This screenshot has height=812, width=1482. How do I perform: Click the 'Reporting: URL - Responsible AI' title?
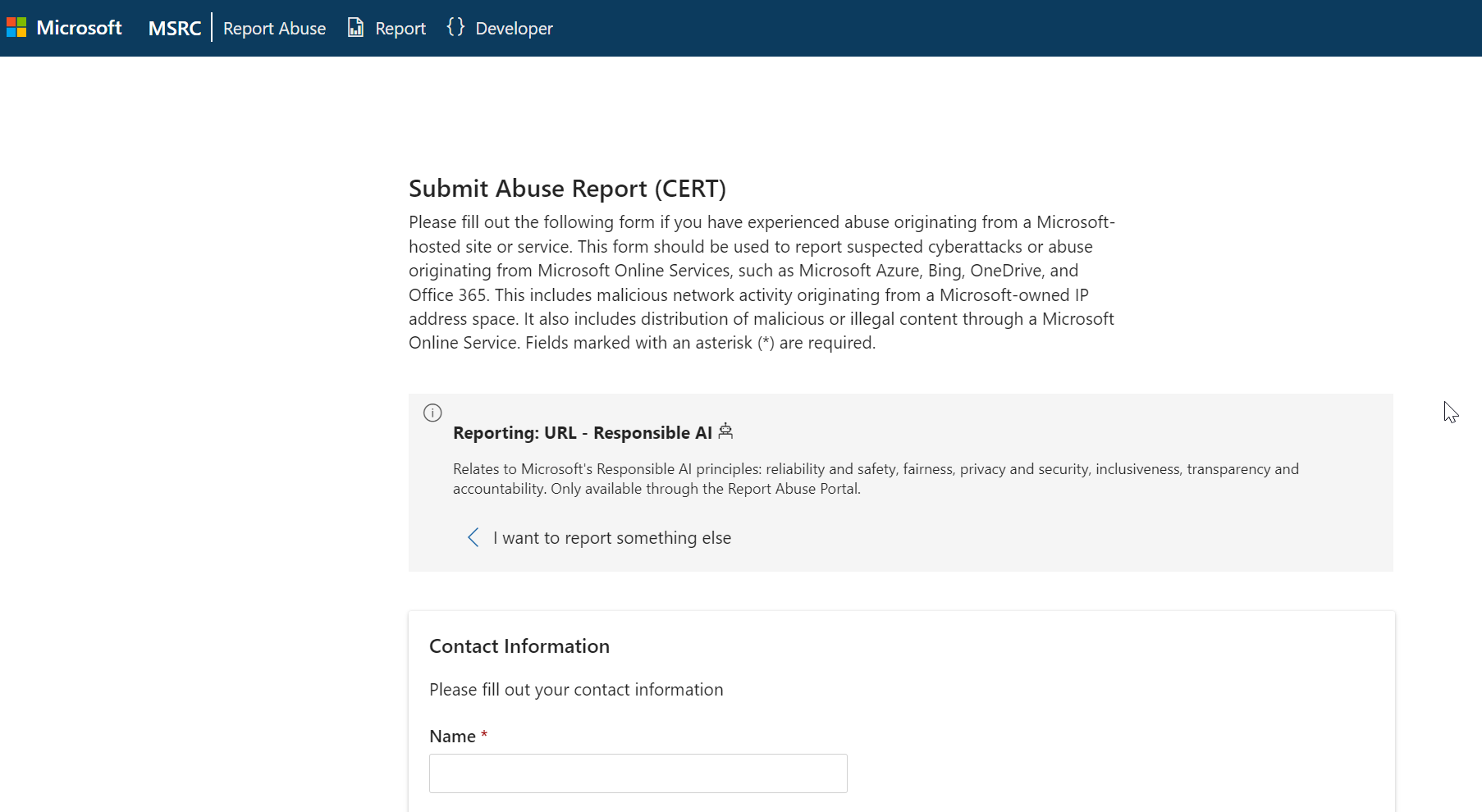[582, 433]
